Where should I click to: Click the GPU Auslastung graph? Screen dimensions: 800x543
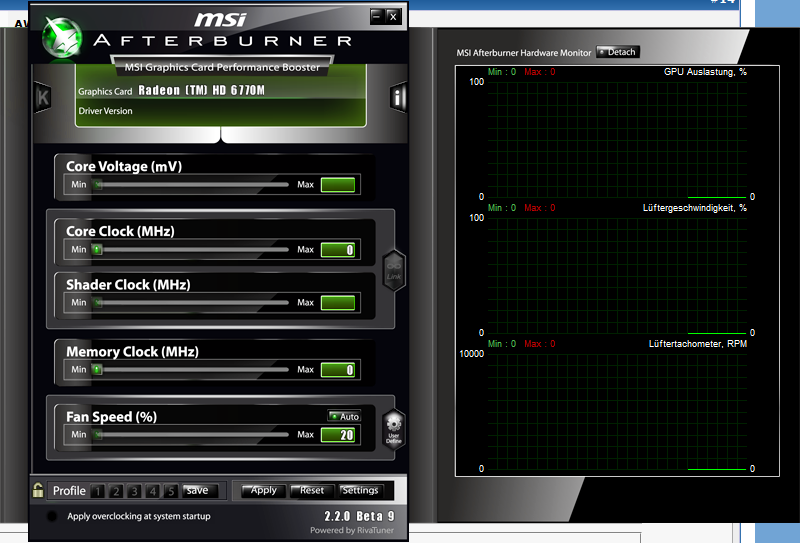tap(617, 139)
